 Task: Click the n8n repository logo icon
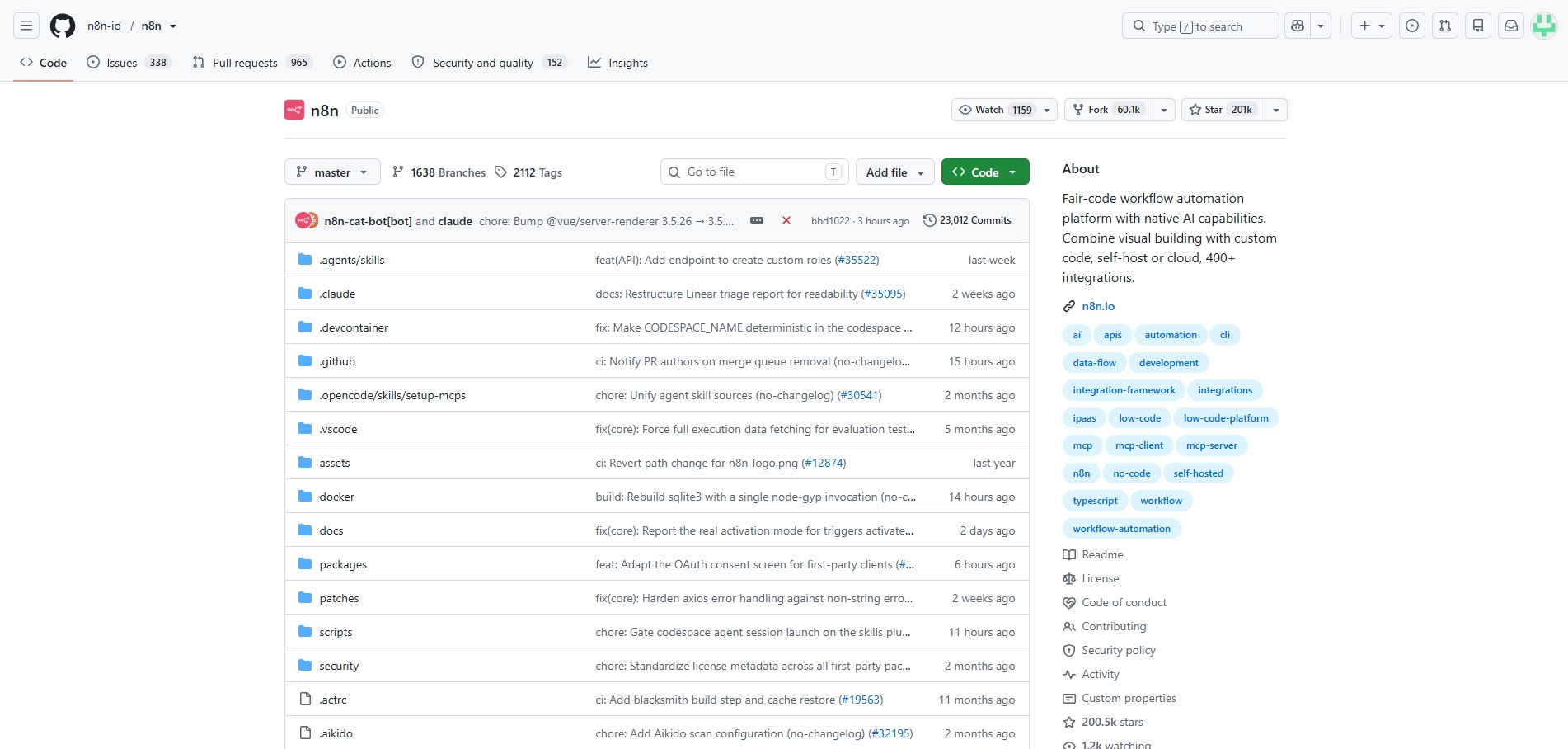pos(294,110)
